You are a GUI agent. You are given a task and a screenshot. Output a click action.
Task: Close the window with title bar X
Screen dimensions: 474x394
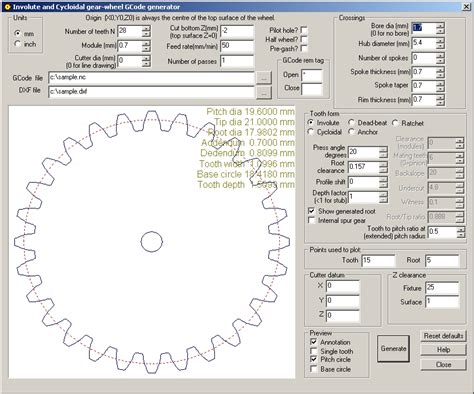point(466,7)
